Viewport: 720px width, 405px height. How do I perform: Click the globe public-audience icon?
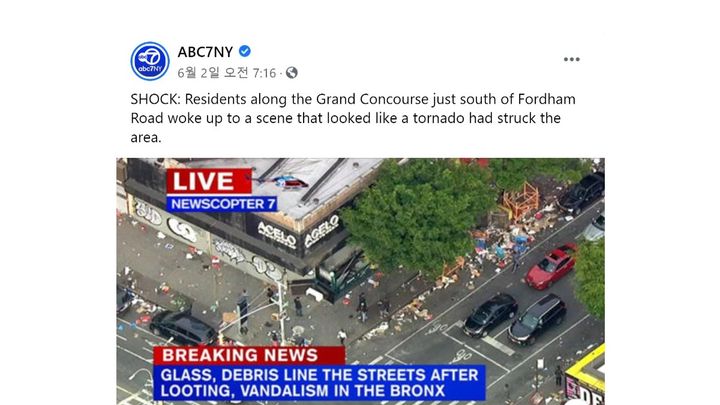click(x=292, y=73)
